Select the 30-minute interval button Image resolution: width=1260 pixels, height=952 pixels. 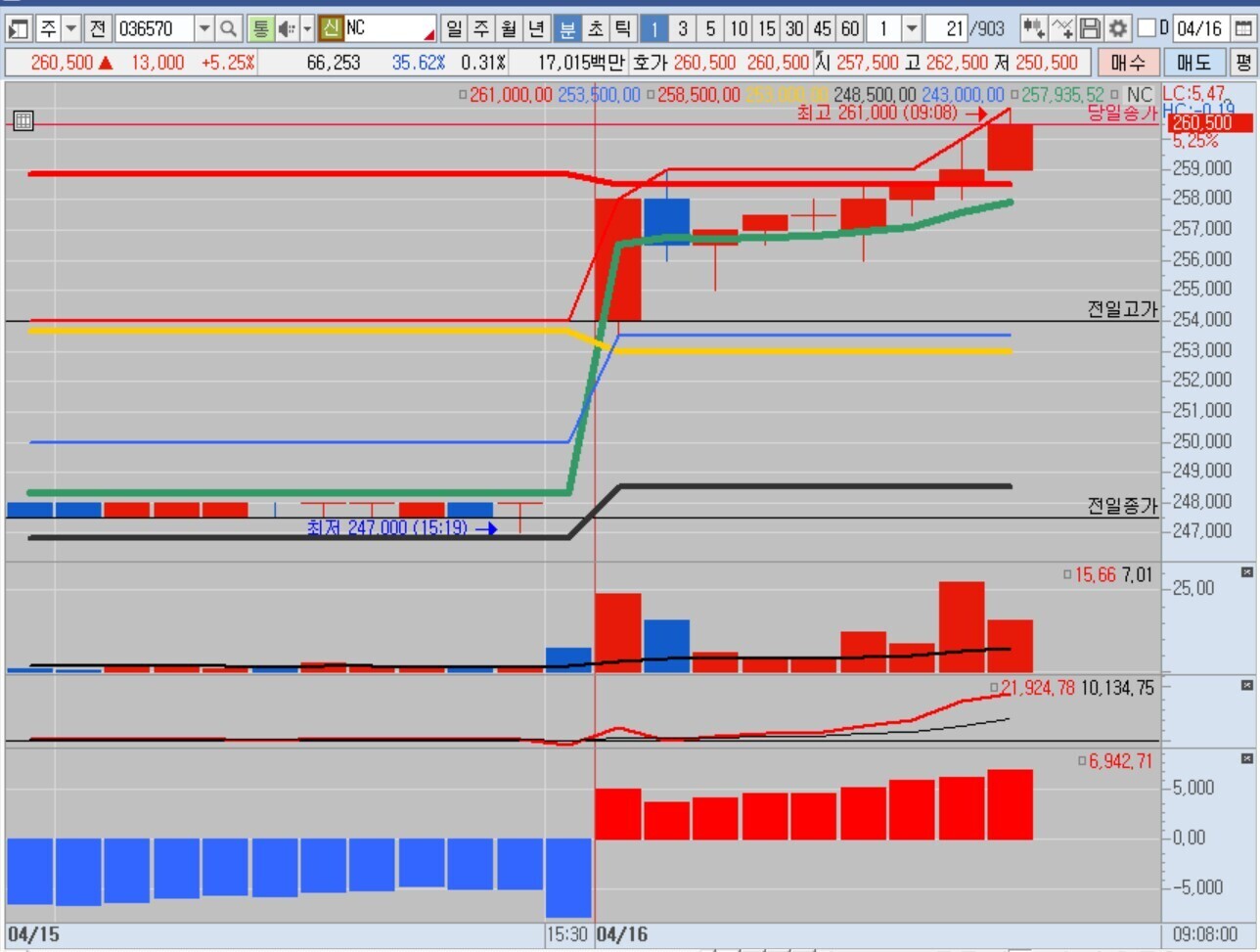click(794, 28)
